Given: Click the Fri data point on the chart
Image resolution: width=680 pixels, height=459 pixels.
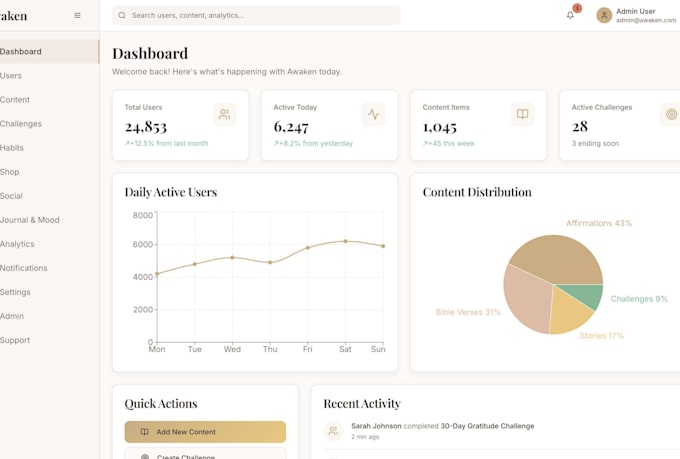Looking at the screenshot, I should coord(308,248).
